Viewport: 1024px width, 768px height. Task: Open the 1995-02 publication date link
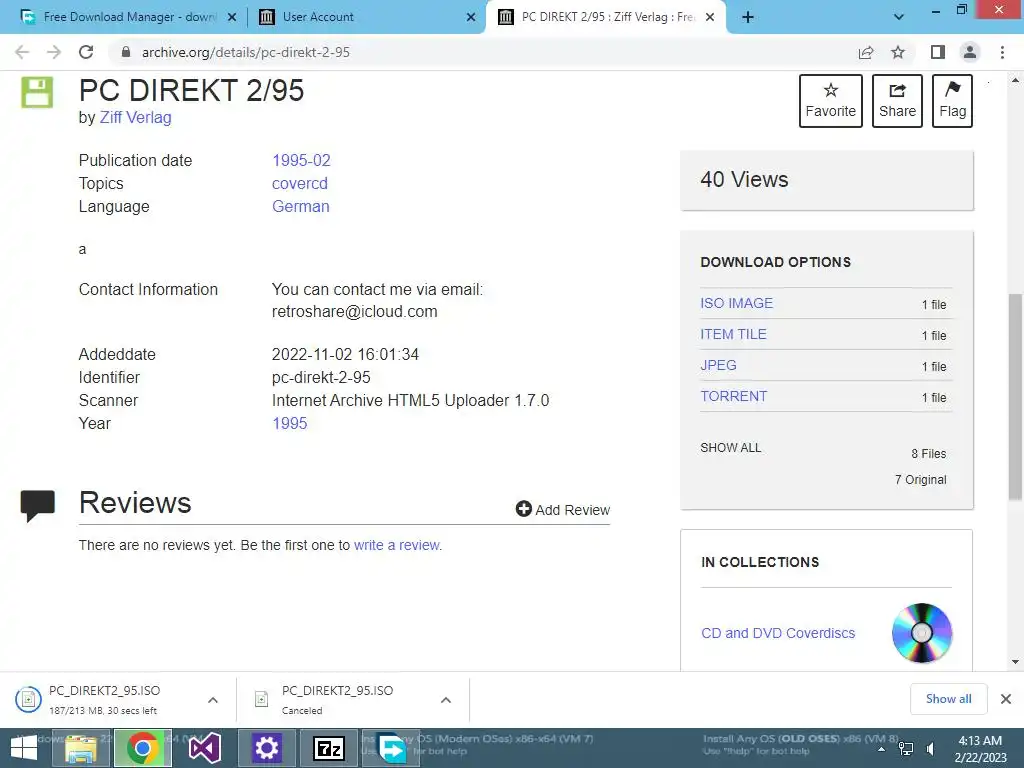[301, 161]
